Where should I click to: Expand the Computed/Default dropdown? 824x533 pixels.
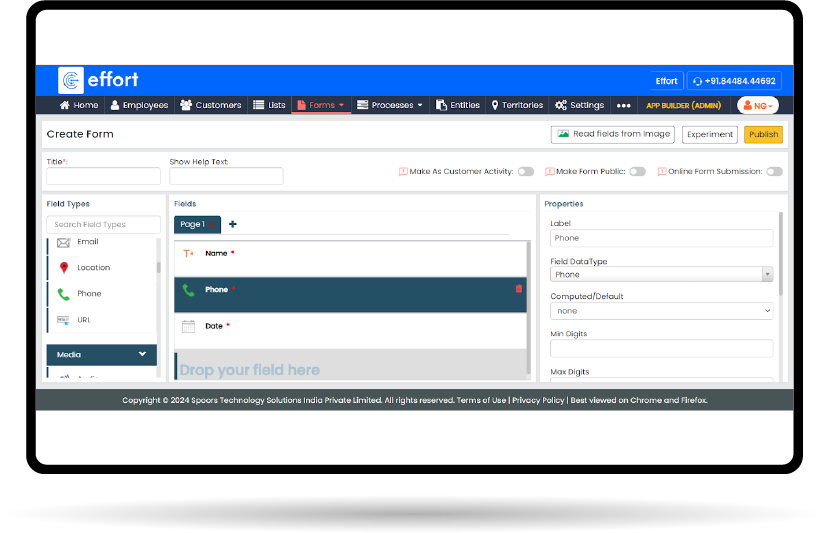point(661,312)
